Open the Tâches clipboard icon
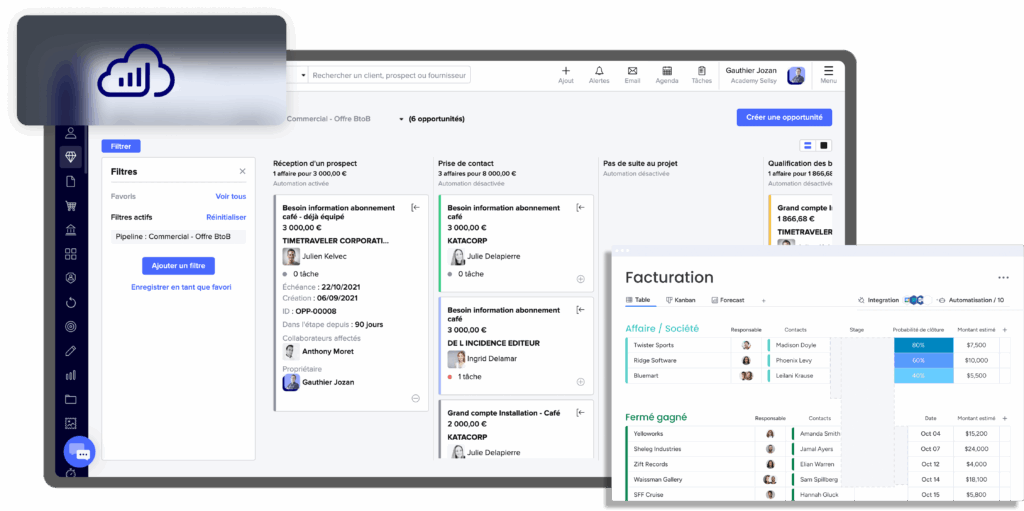This screenshot has width=1024, height=511. click(701, 71)
